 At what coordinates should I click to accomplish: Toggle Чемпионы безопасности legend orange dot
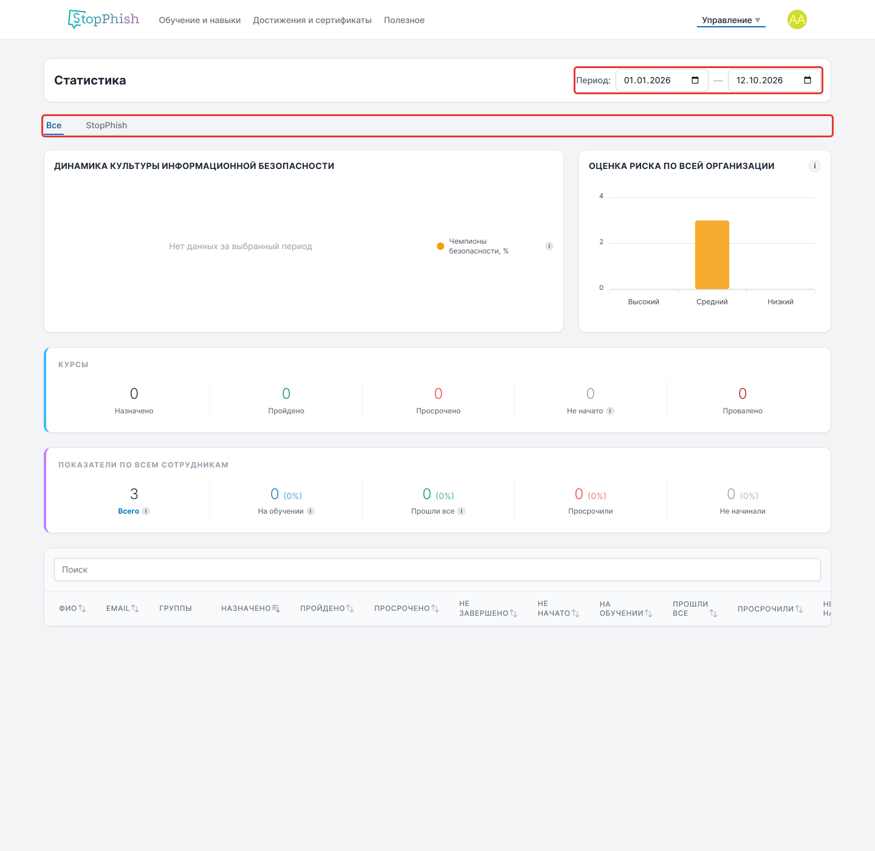440,246
